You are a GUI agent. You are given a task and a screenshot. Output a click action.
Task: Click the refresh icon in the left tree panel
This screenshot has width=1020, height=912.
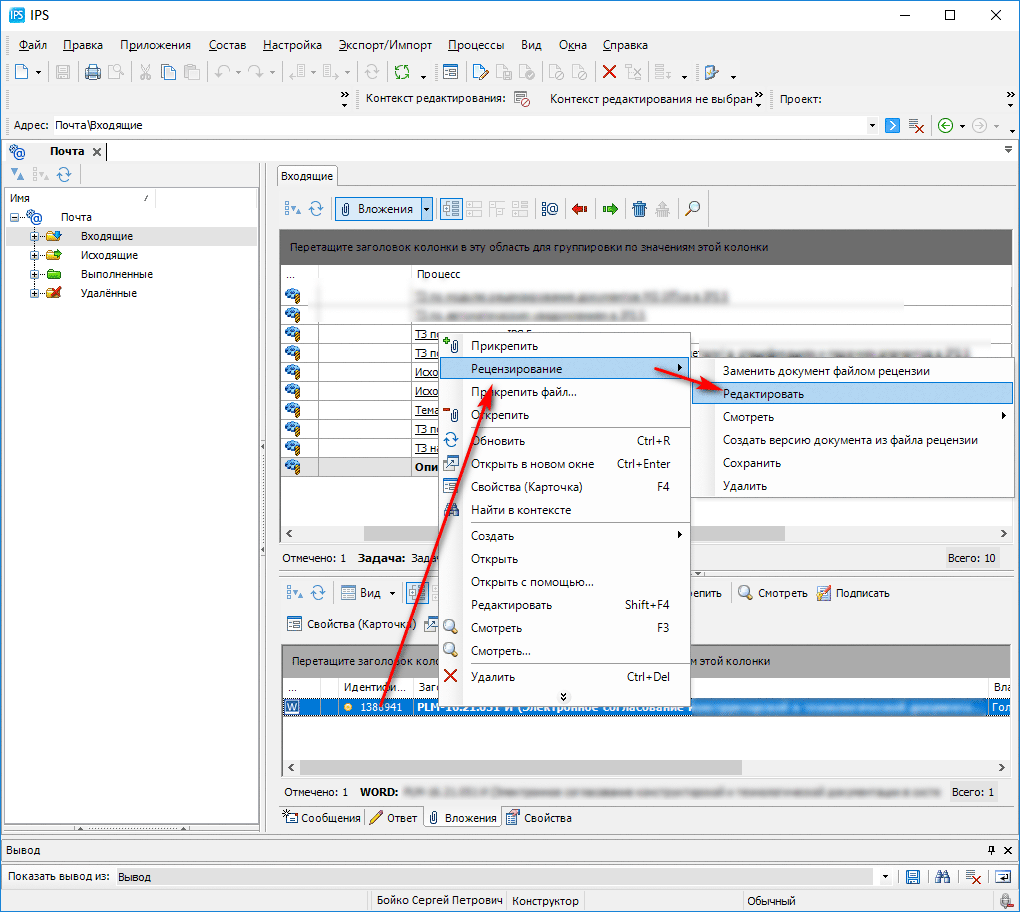coord(64,174)
